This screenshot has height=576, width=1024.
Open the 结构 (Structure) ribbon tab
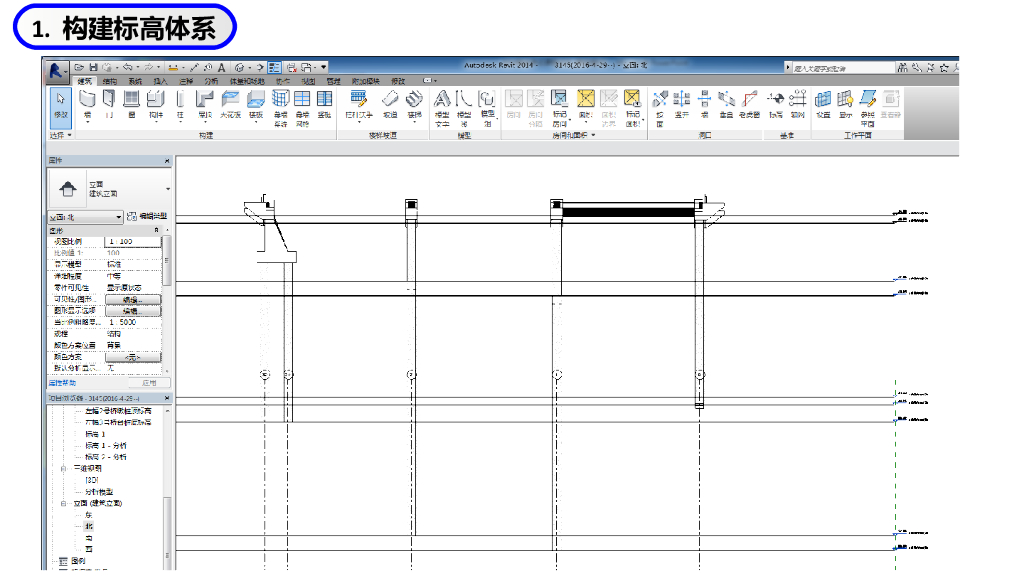(x=109, y=82)
